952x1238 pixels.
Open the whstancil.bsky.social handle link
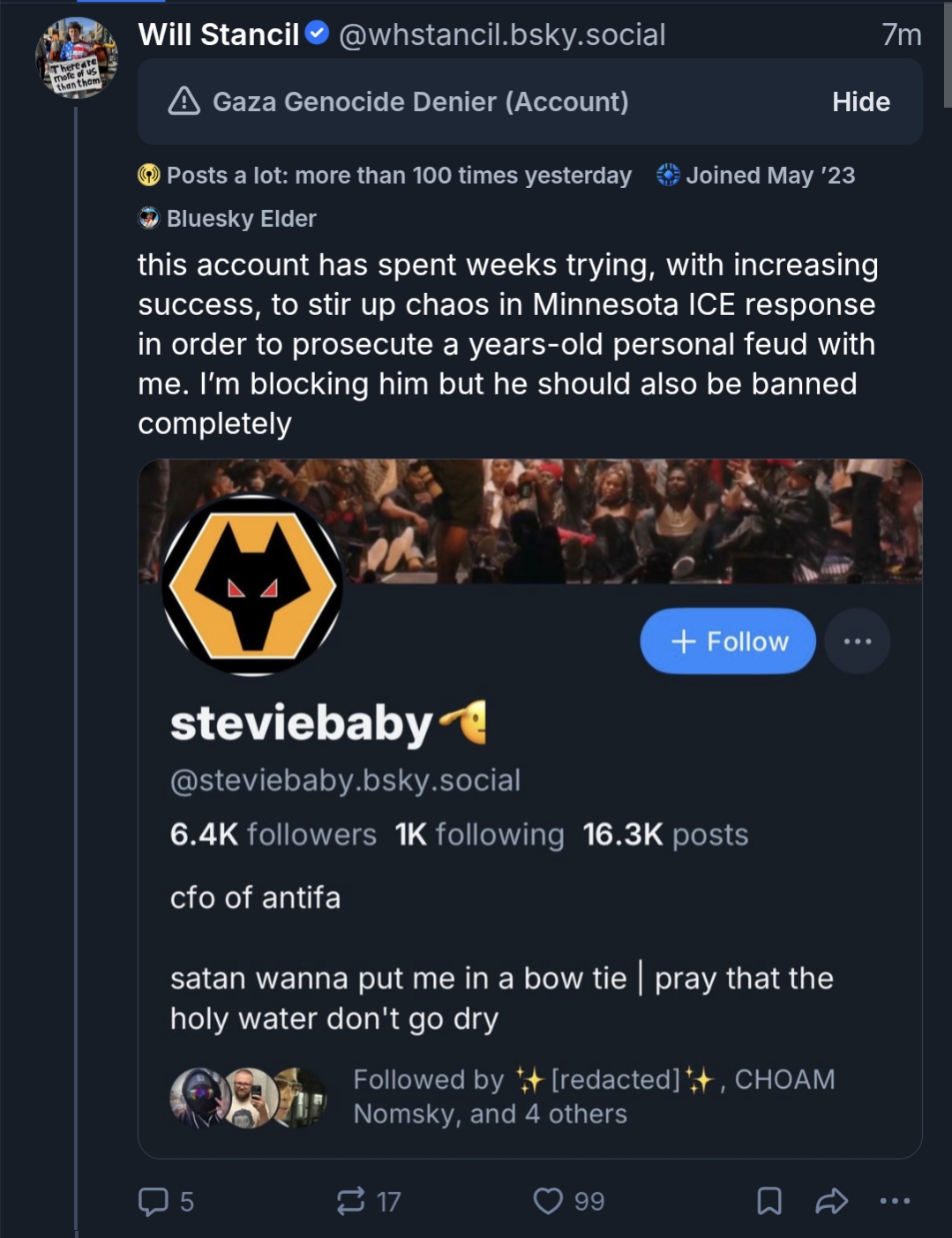tap(502, 34)
